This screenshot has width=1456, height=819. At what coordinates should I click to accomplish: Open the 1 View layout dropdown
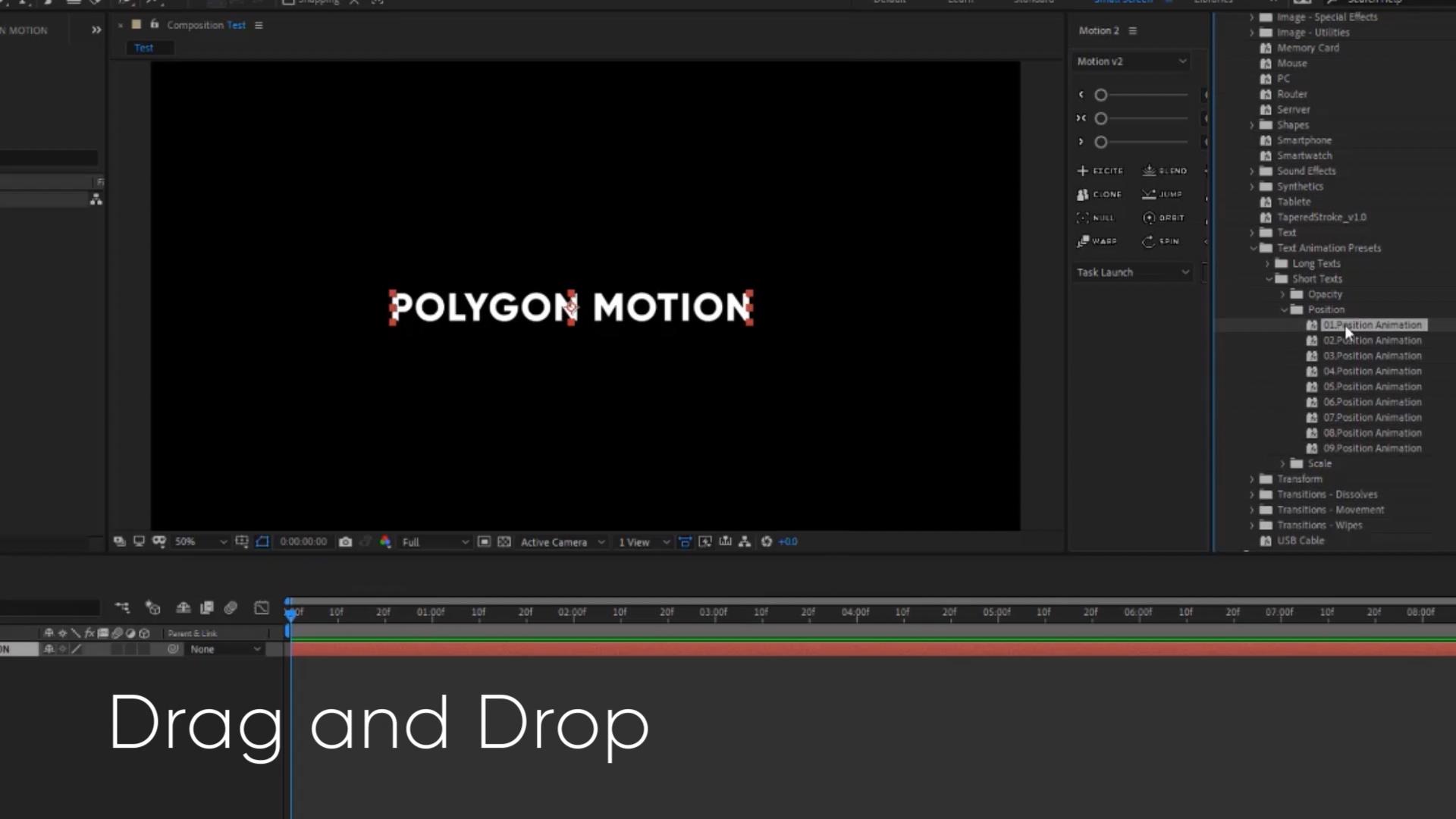click(643, 541)
